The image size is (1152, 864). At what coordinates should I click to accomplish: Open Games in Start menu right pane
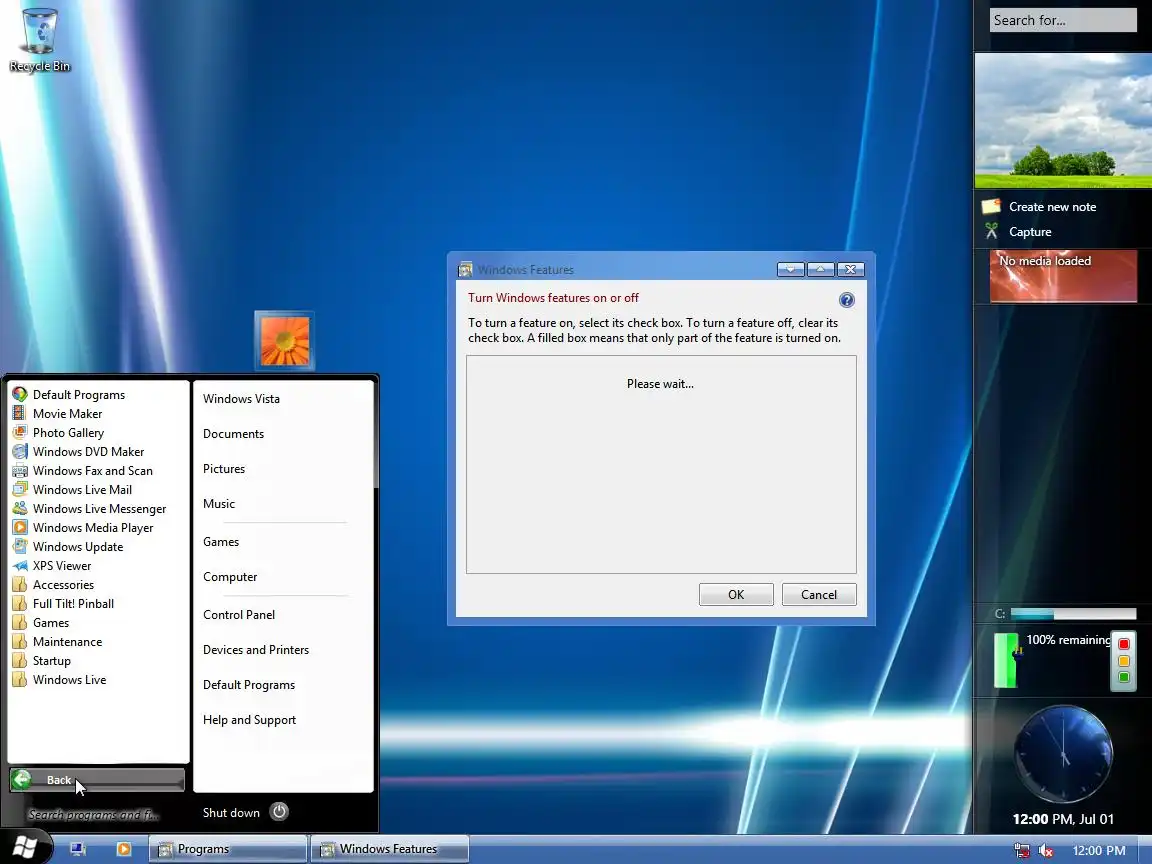click(221, 541)
